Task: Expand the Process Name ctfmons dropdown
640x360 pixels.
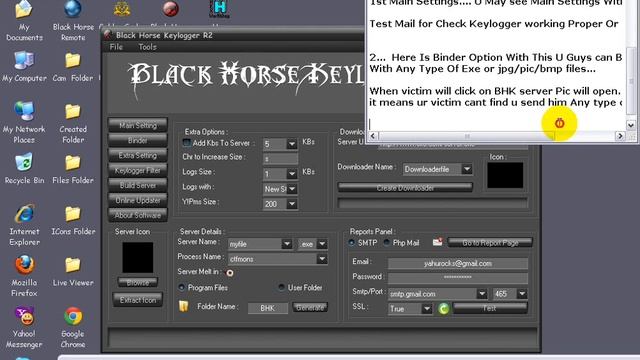Action: click(x=322, y=259)
